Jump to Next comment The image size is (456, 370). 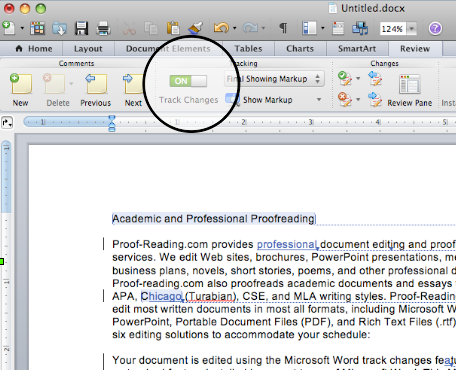(x=133, y=90)
